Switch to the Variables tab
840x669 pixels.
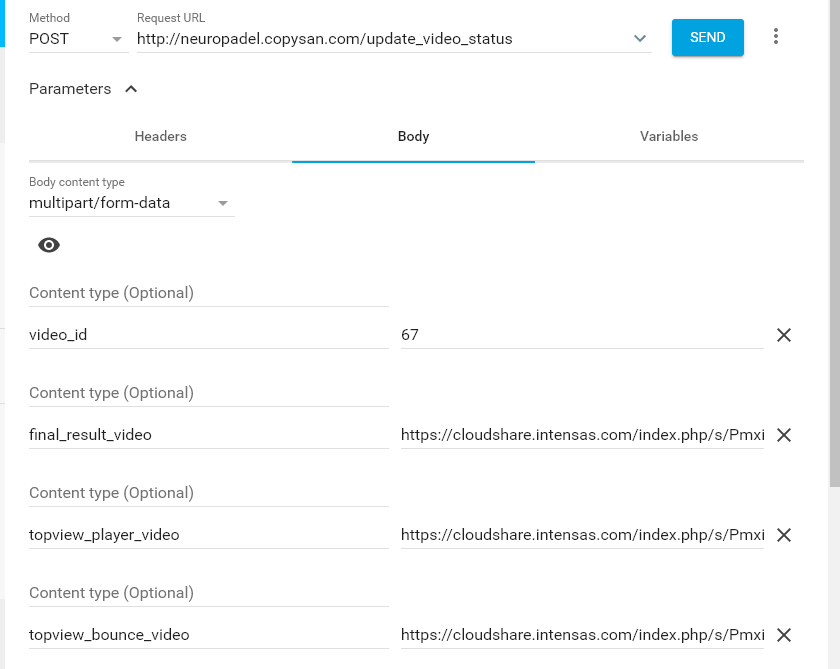pyautogui.click(x=669, y=136)
